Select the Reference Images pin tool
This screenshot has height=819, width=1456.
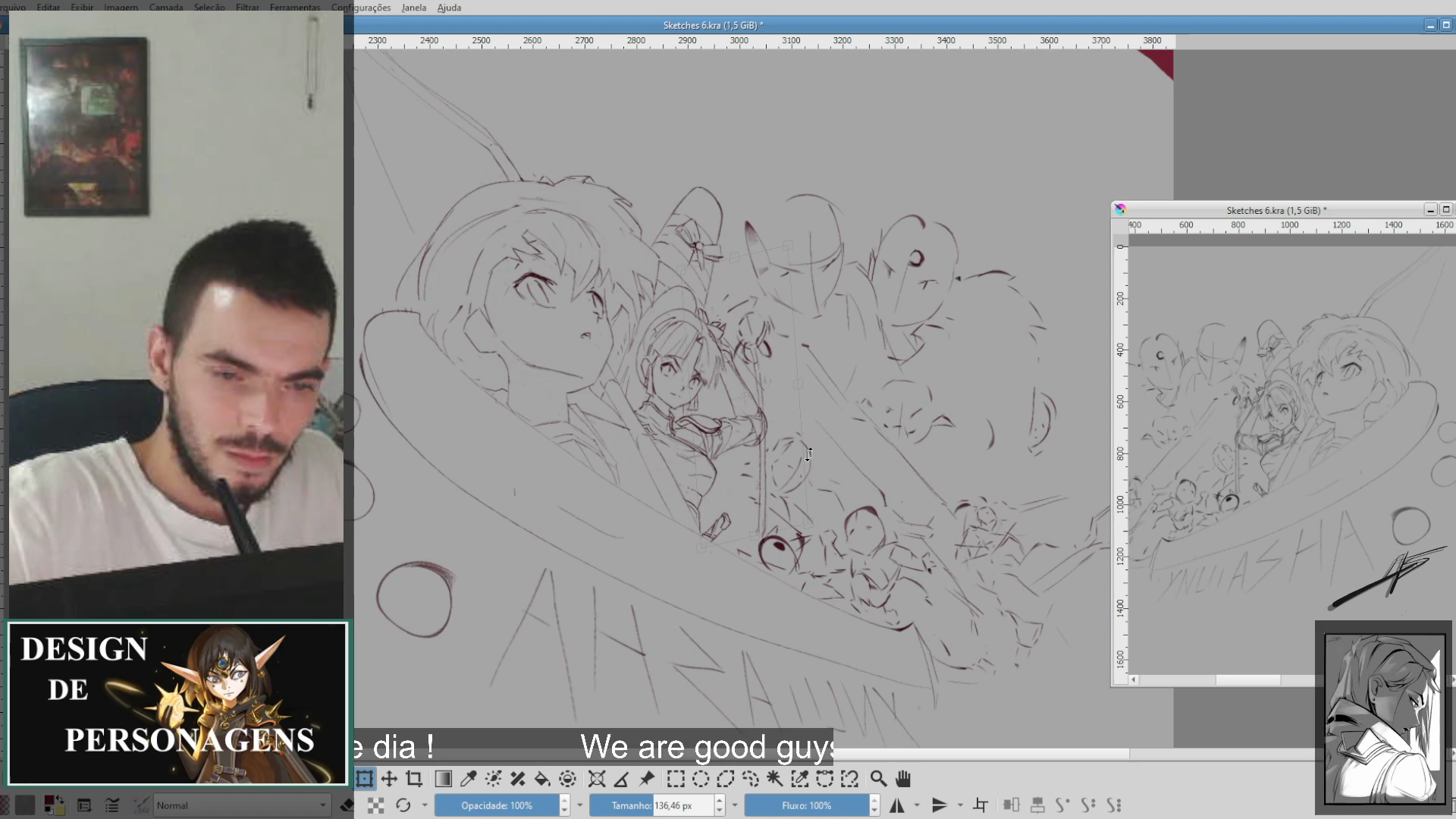coord(647,779)
